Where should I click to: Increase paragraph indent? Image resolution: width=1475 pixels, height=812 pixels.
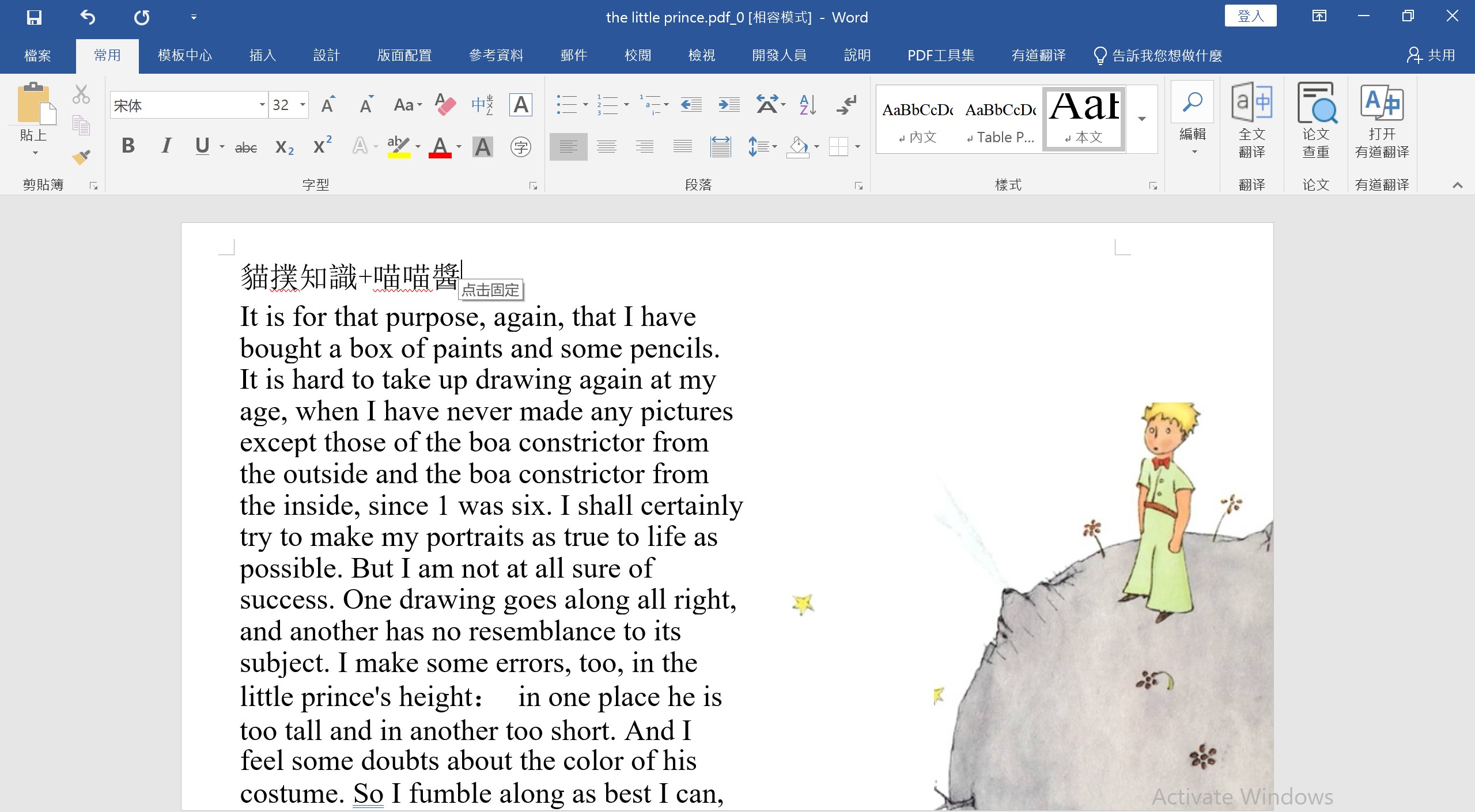pos(729,105)
